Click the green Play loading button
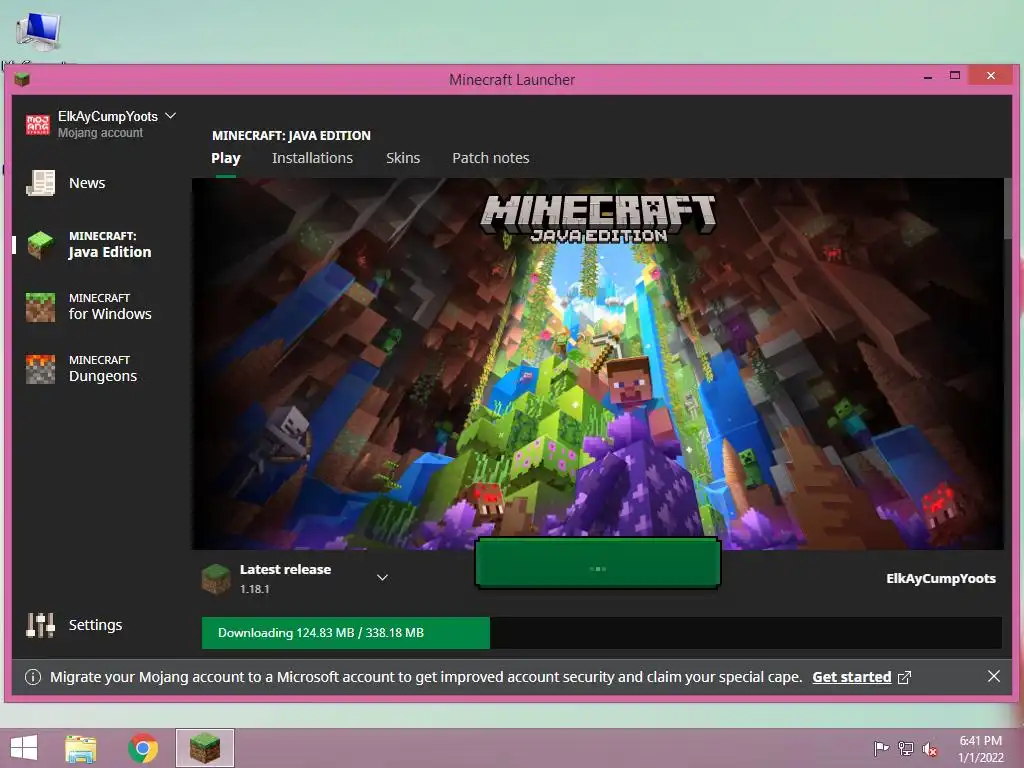Viewport: 1024px width, 768px height. (598, 564)
